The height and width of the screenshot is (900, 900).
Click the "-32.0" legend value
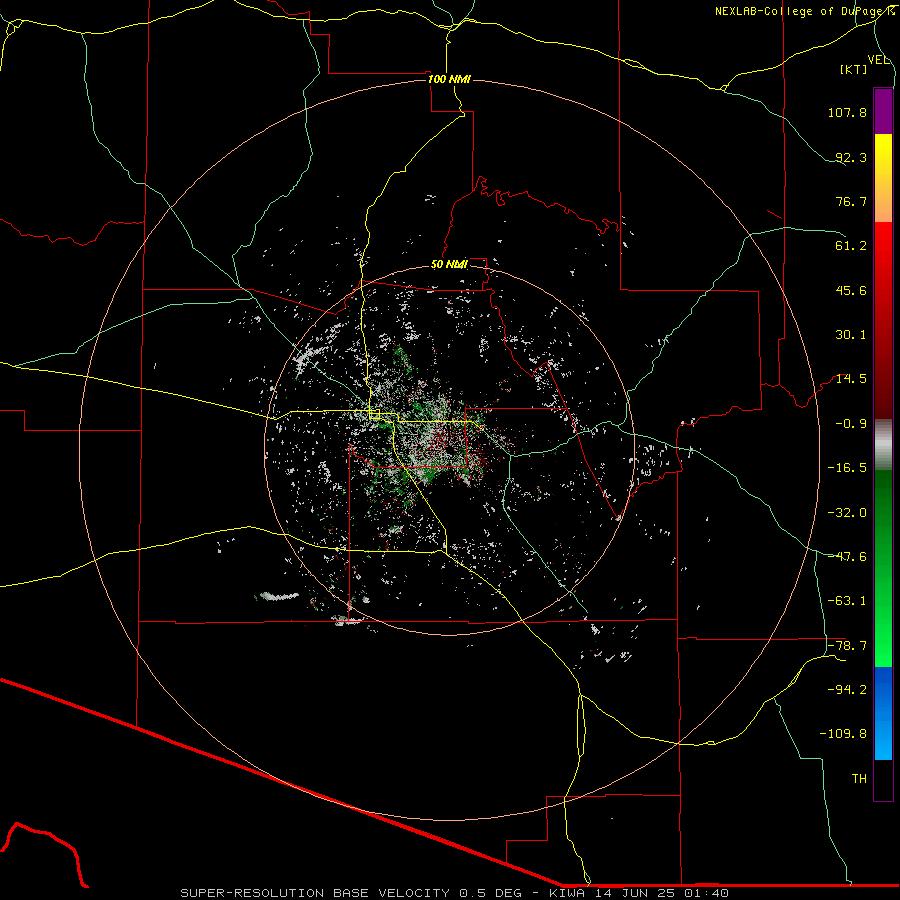(x=847, y=513)
